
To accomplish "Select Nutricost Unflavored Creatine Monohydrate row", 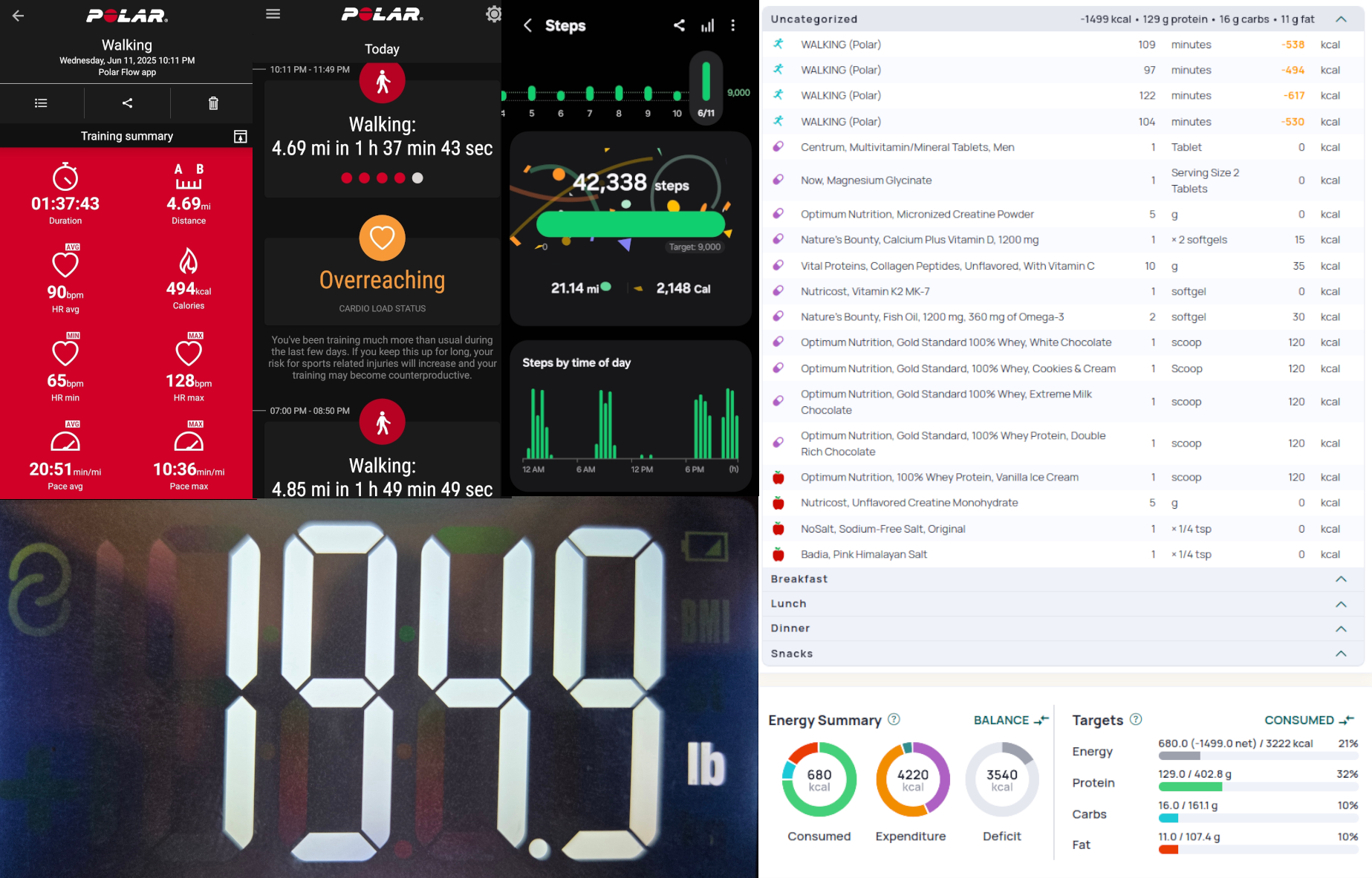I will (x=1062, y=503).
